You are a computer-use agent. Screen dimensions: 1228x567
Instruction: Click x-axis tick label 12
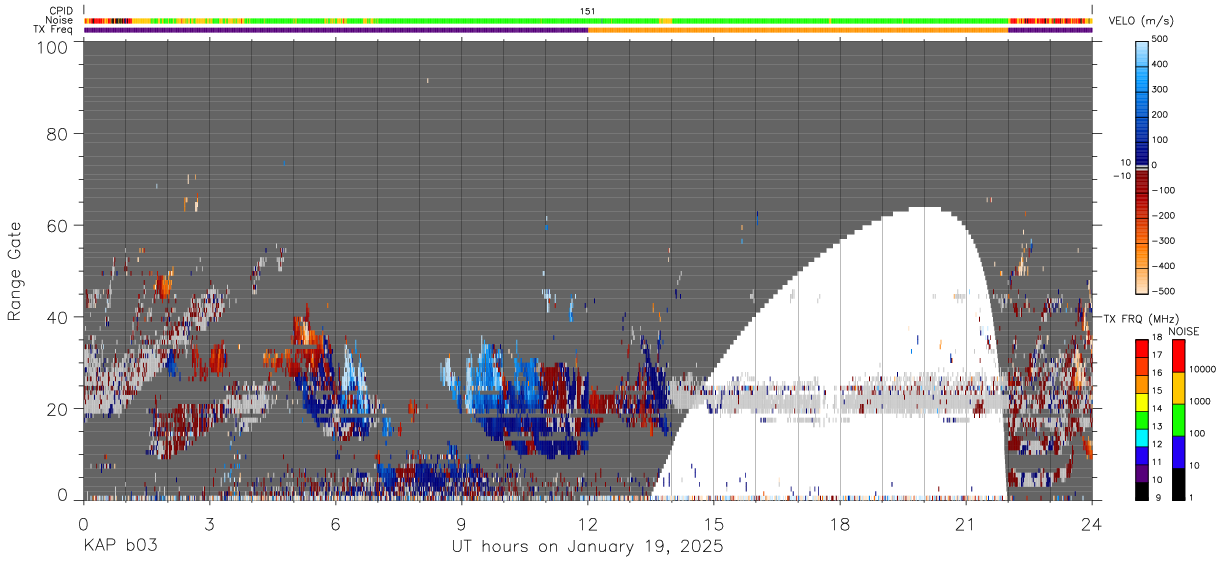(587, 523)
